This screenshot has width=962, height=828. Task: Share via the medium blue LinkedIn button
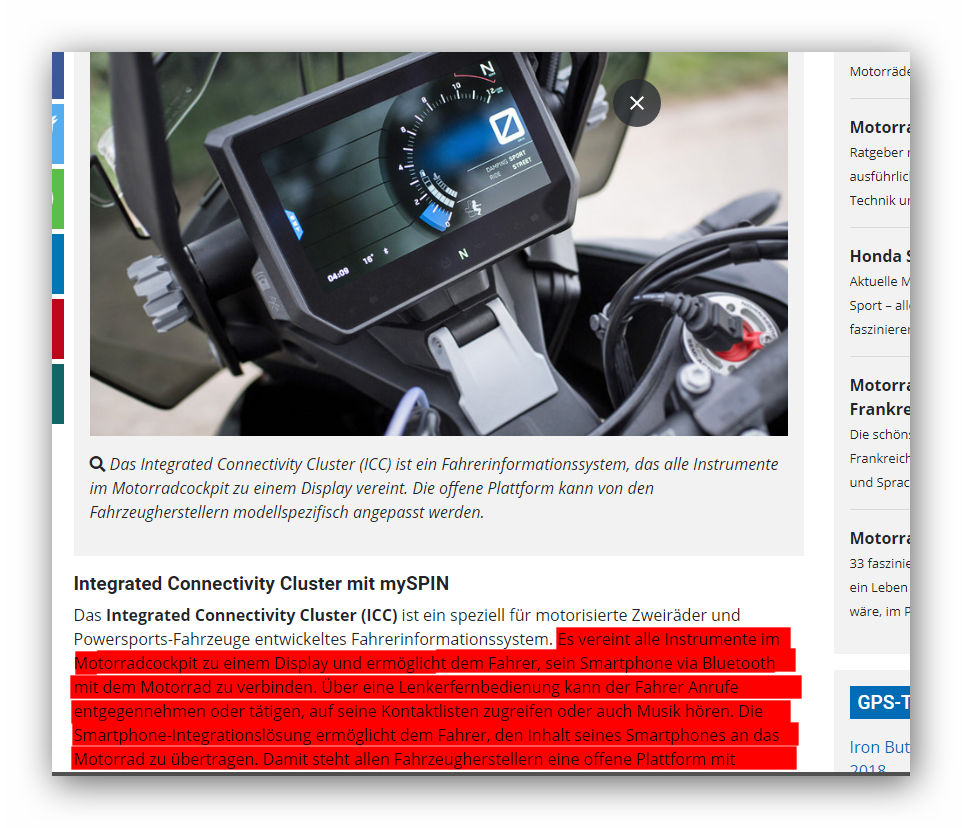58,264
